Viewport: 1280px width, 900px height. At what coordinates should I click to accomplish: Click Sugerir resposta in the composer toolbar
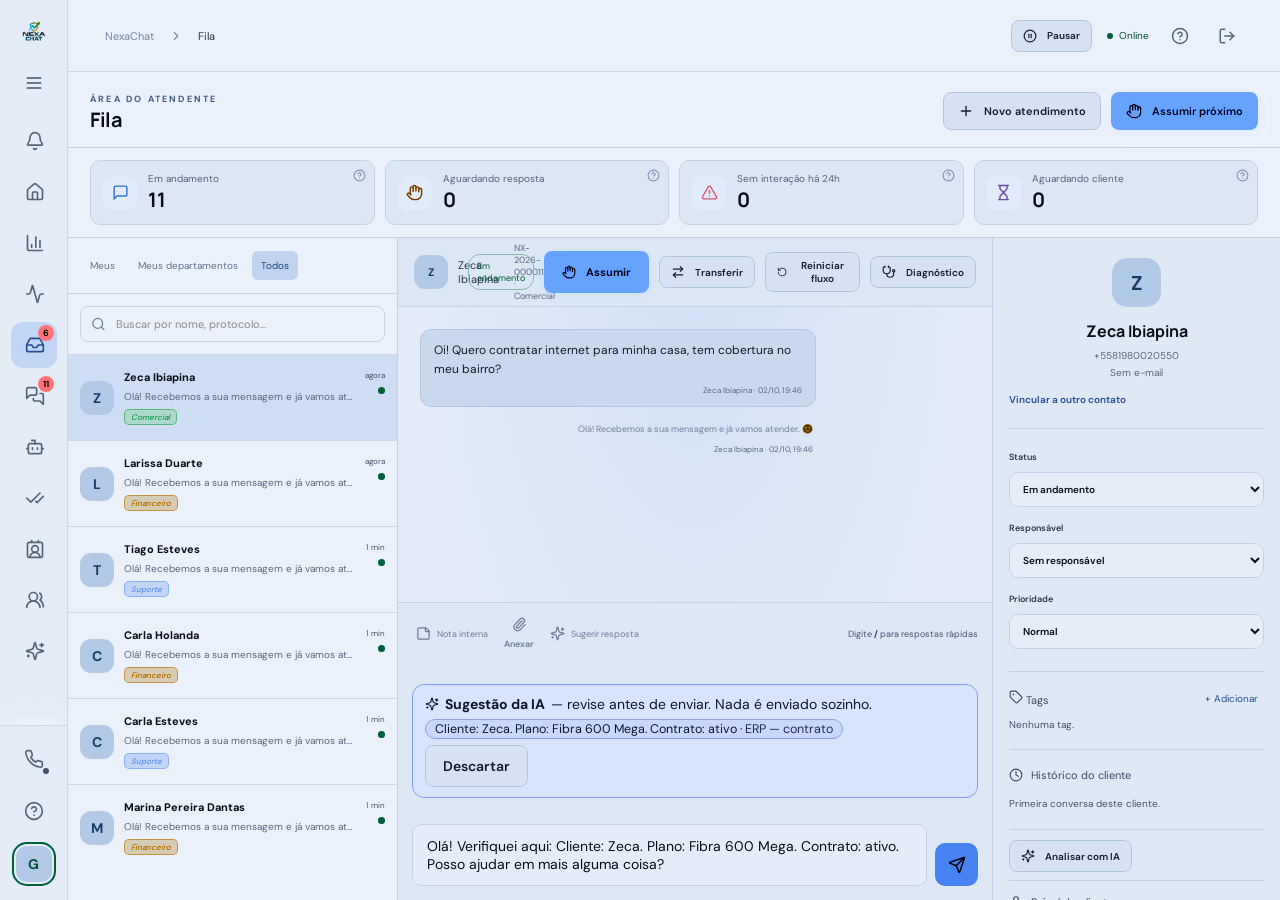pos(594,633)
